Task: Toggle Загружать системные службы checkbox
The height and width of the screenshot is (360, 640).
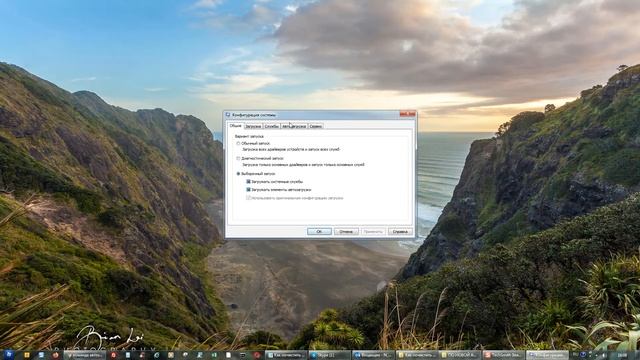Action: [x=248, y=182]
